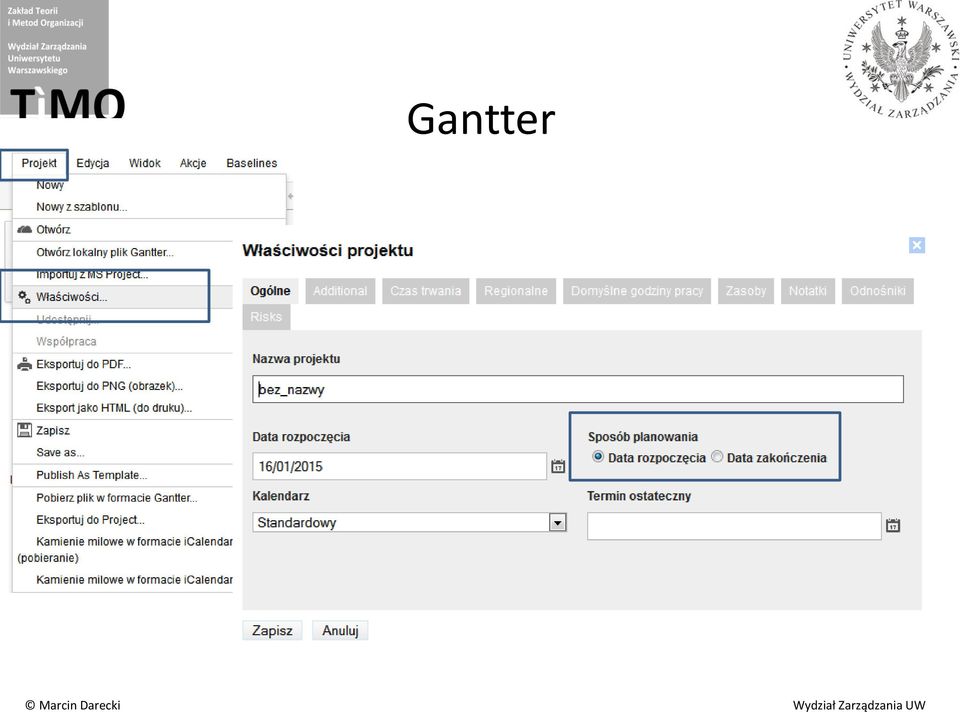Close the Właściwości projektu dialog

917,245
